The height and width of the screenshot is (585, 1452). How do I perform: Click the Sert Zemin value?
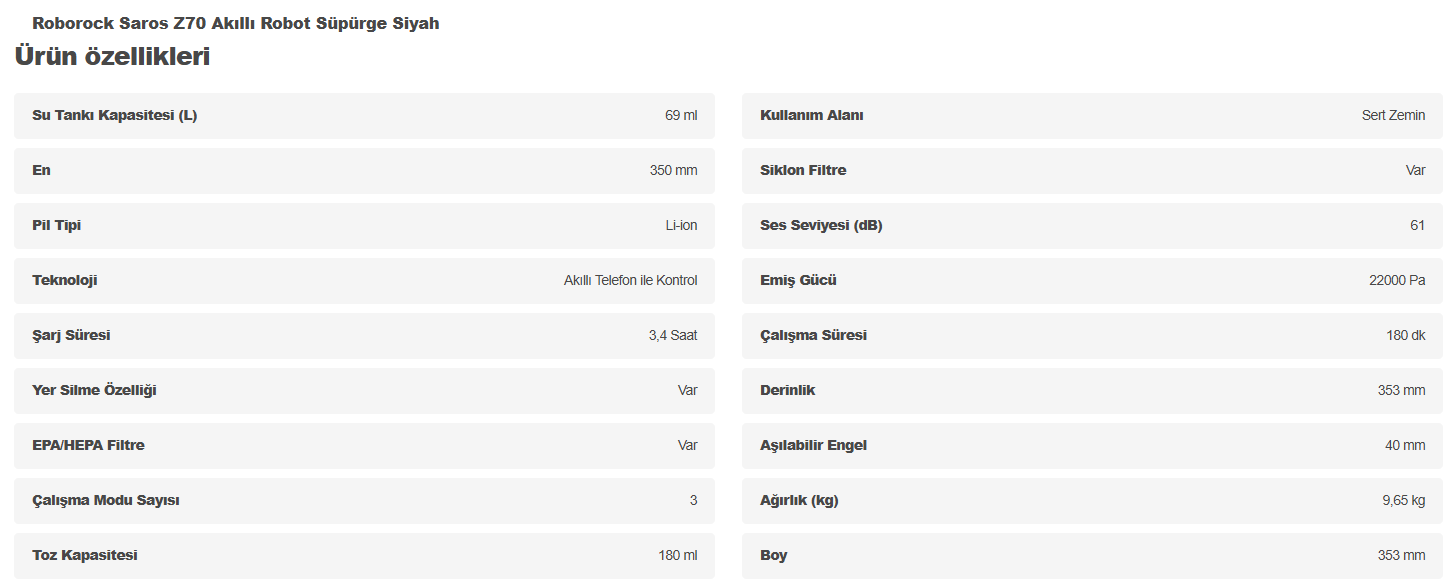click(x=1393, y=116)
